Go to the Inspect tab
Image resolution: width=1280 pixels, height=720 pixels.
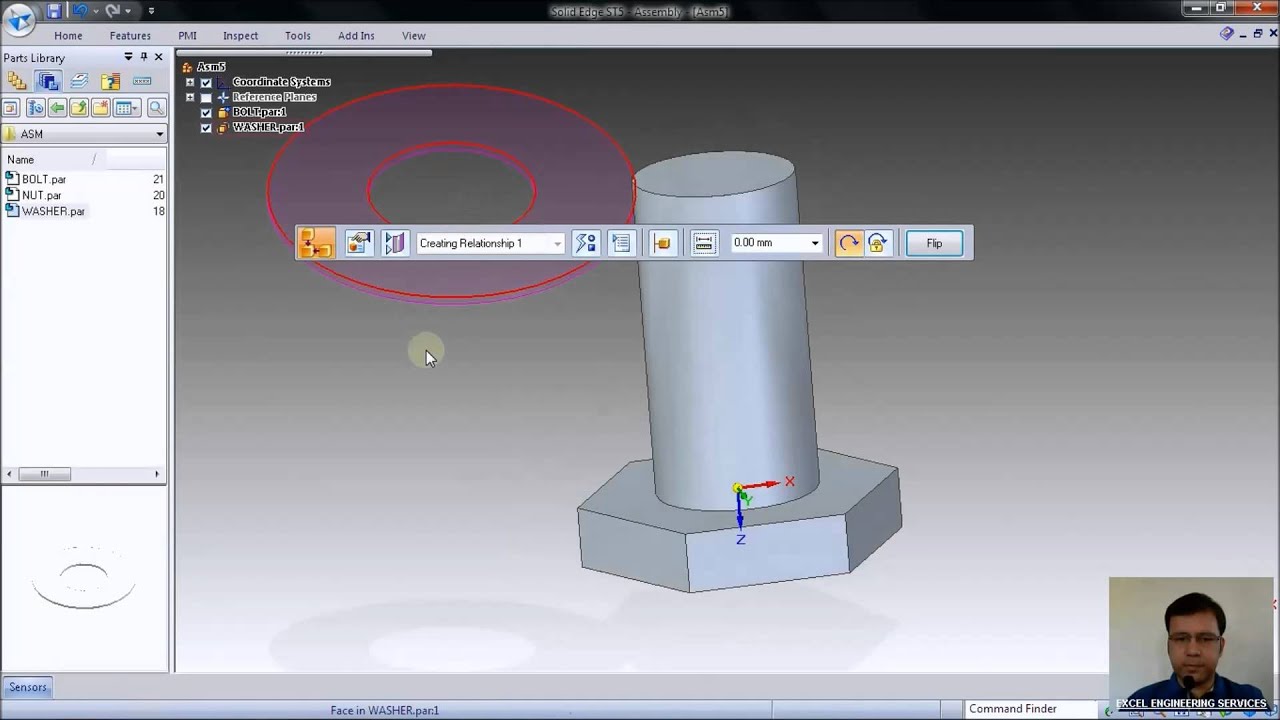coord(240,36)
